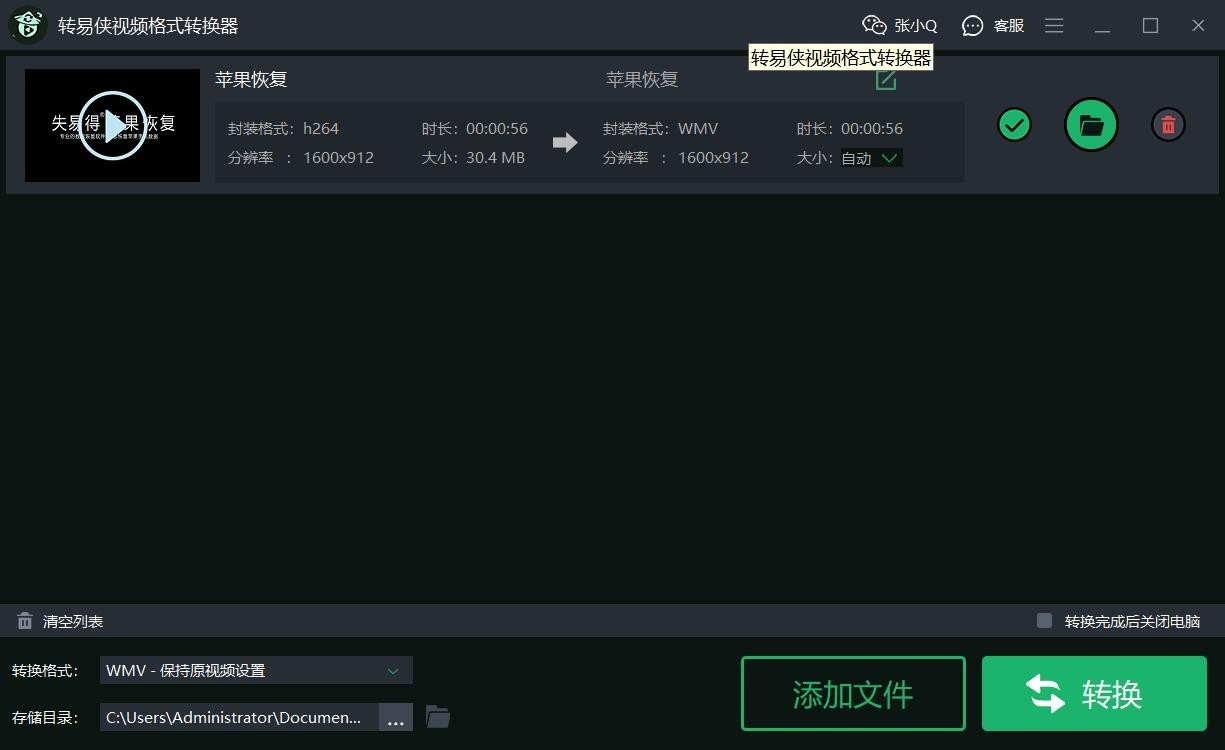Edit the output file name 苹果恢复
This screenshot has height=750, width=1225.
(886, 80)
